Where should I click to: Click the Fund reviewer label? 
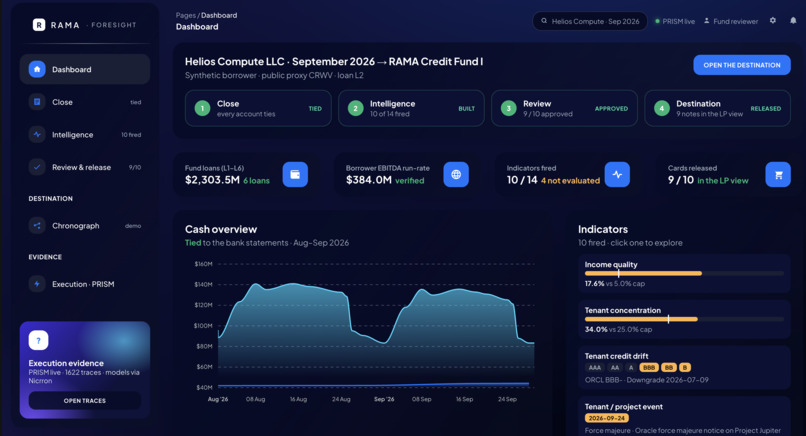coord(736,22)
